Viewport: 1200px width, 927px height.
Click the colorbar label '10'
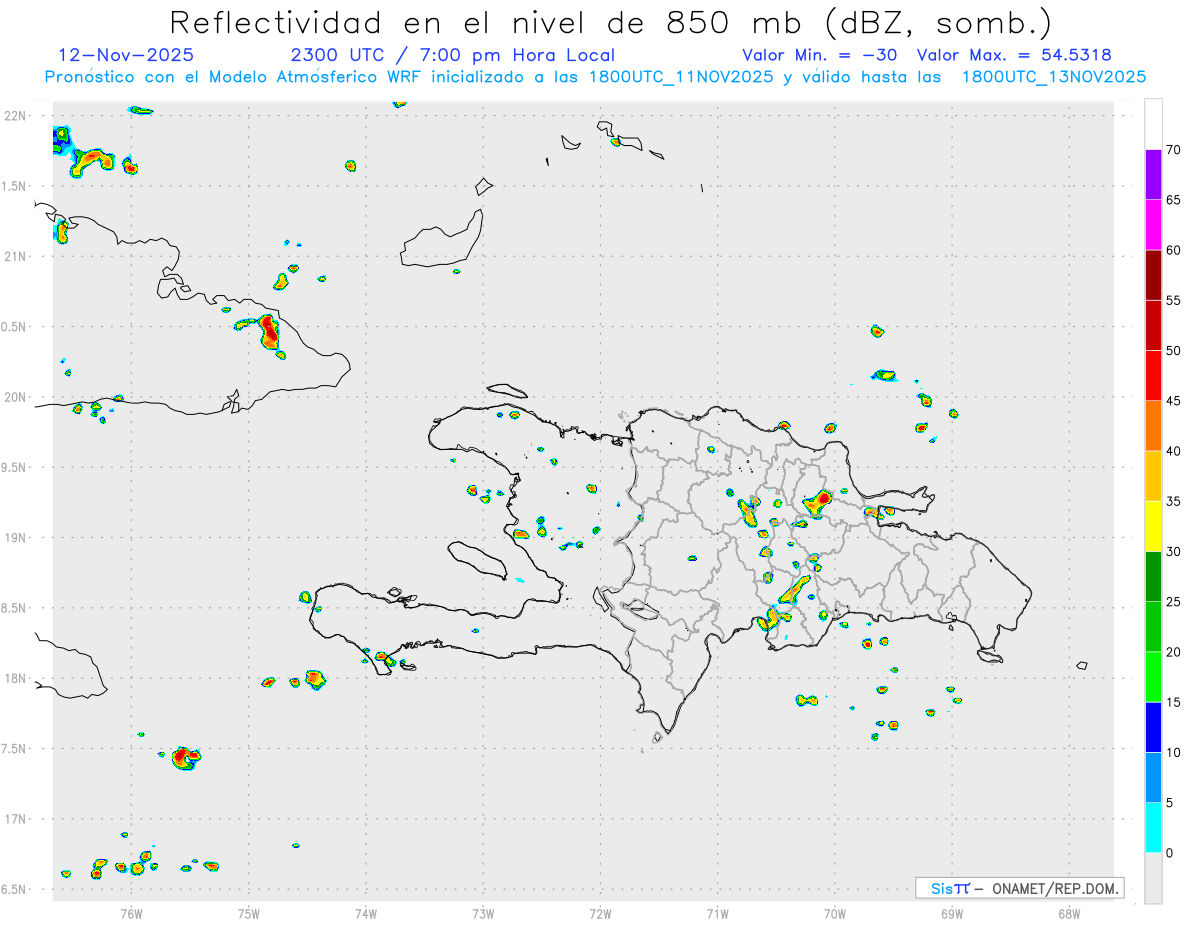click(x=1173, y=753)
